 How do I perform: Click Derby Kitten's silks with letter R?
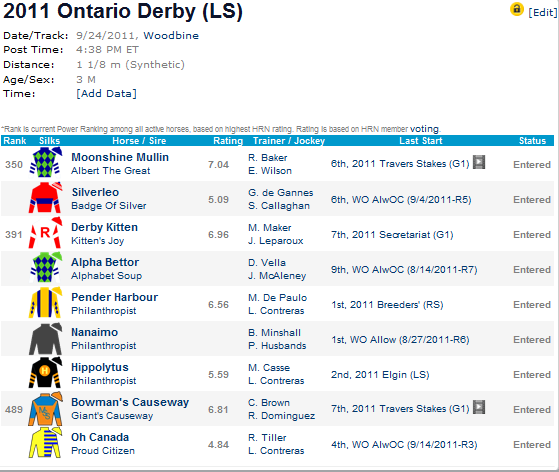click(x=45, y=233)
